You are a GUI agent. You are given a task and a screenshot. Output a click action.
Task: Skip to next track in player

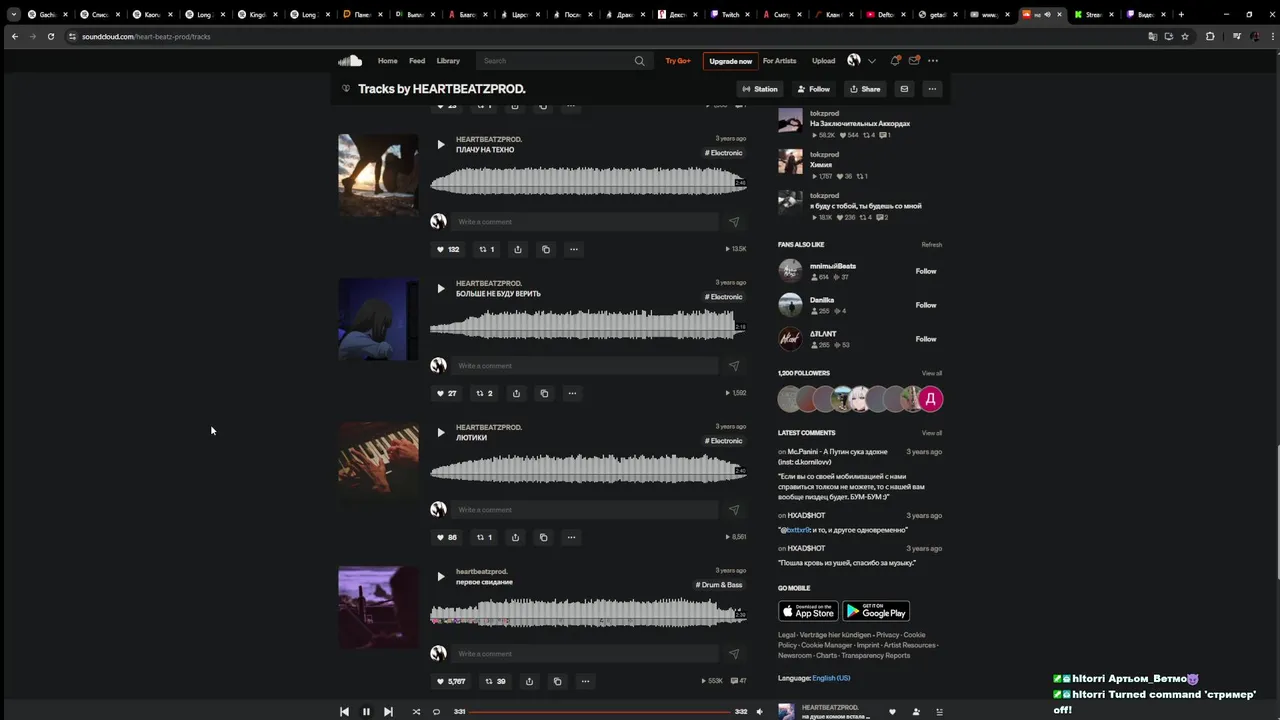coord(388,712)
